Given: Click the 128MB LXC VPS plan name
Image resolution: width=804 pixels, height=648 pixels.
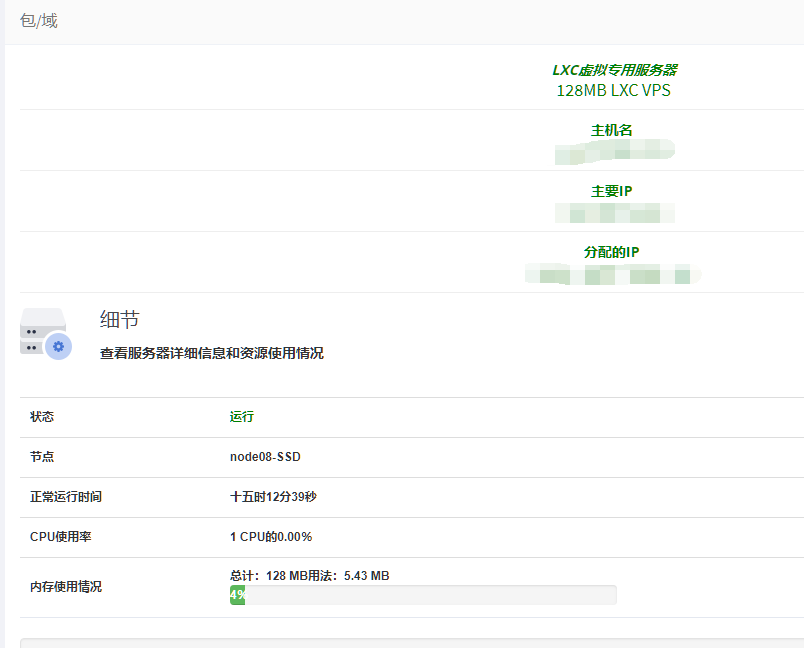Looking at the screenshot, I should click(614, 90).
